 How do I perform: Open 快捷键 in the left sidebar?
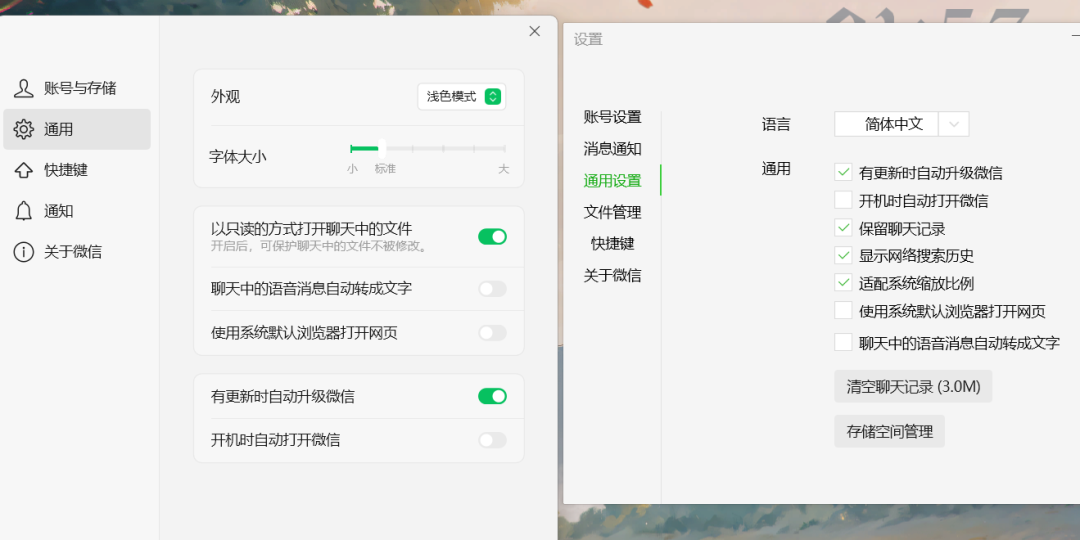click(x=77, y=170)
